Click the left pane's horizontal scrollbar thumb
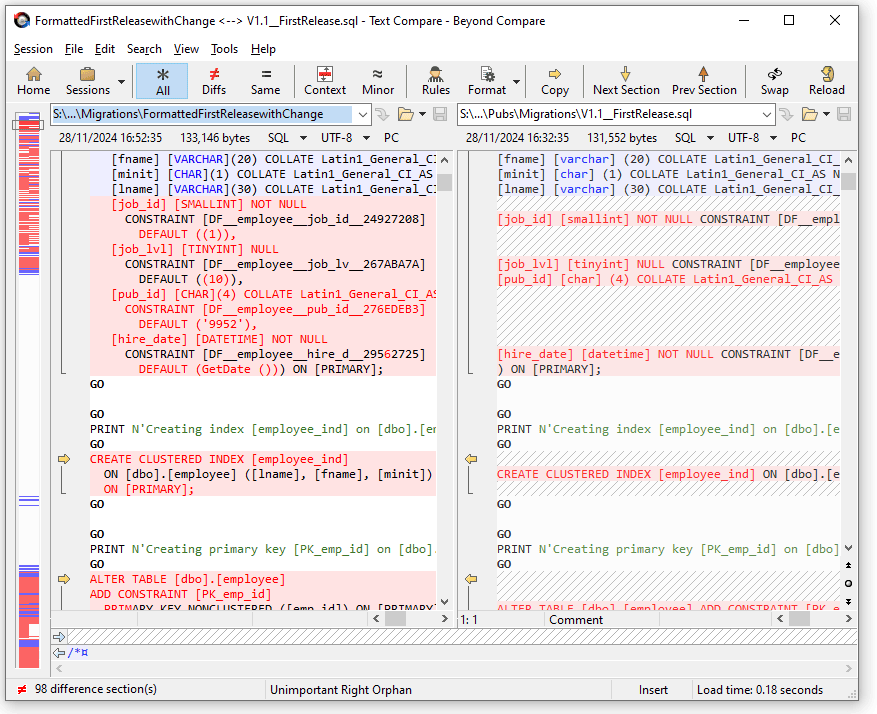The height and width of the screenshot is (714, 877). pos(395,619)
